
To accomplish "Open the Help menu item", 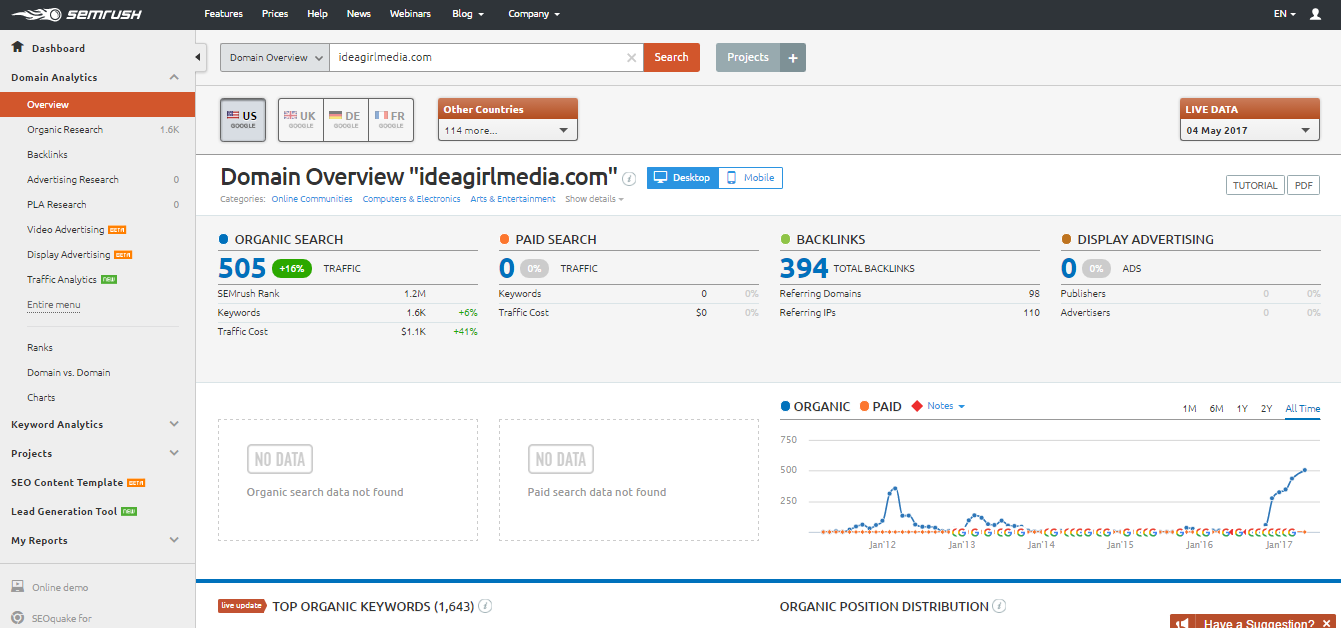I will point(318,14).
